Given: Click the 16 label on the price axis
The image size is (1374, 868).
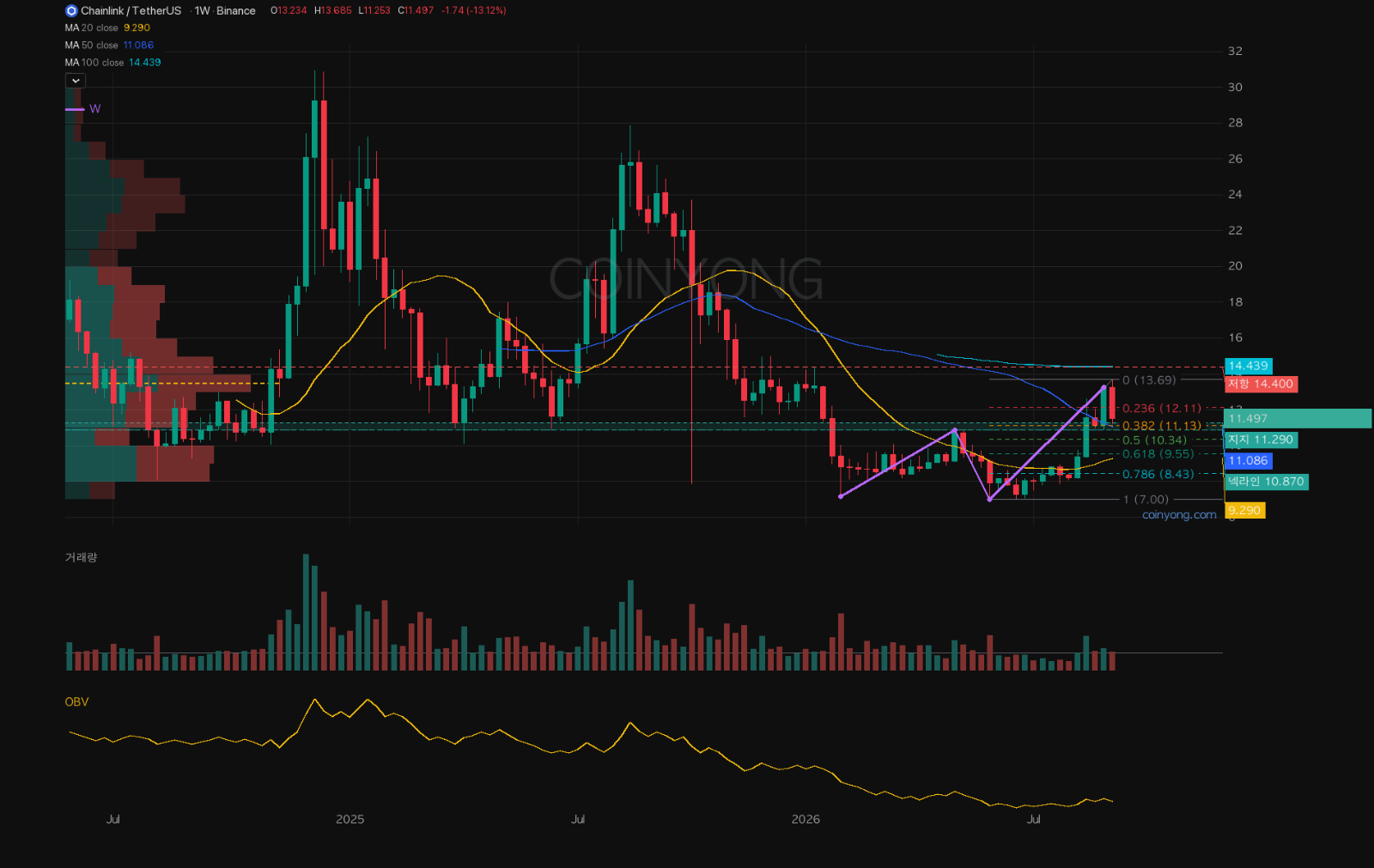Looking at the screenshot, I should pos(1235,338).
